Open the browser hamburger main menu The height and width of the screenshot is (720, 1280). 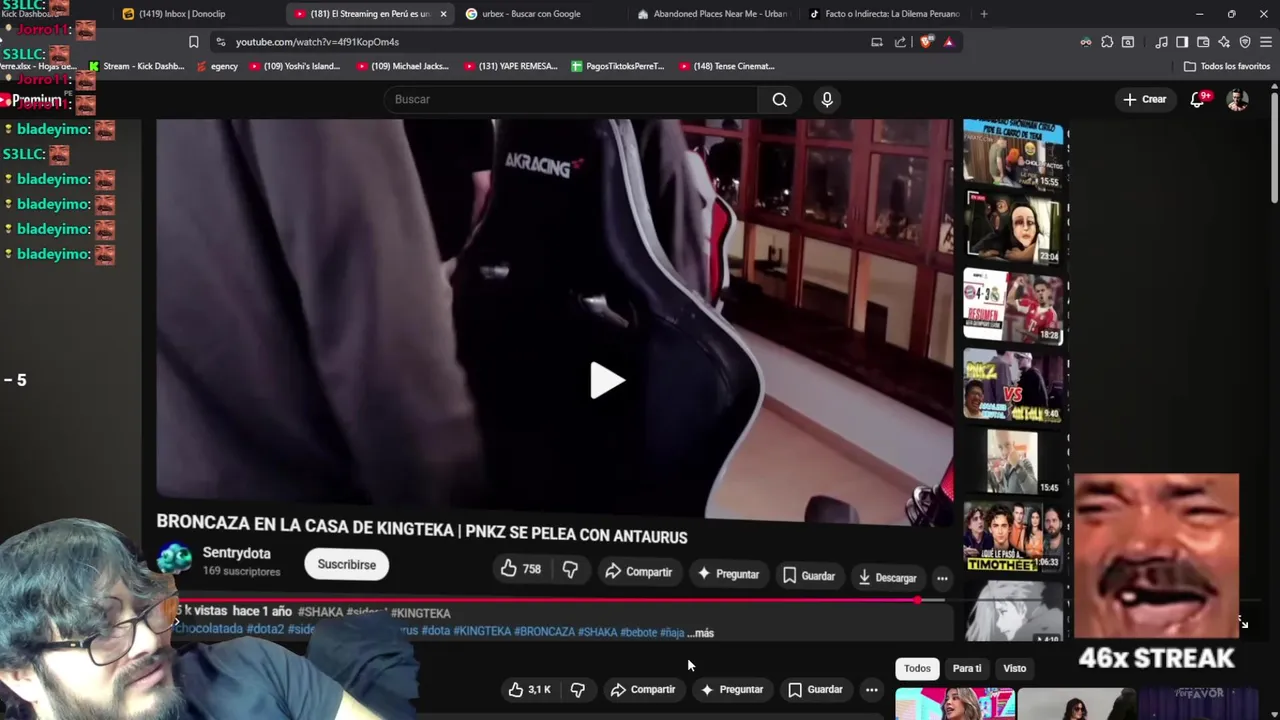[x=1266, y=42]
